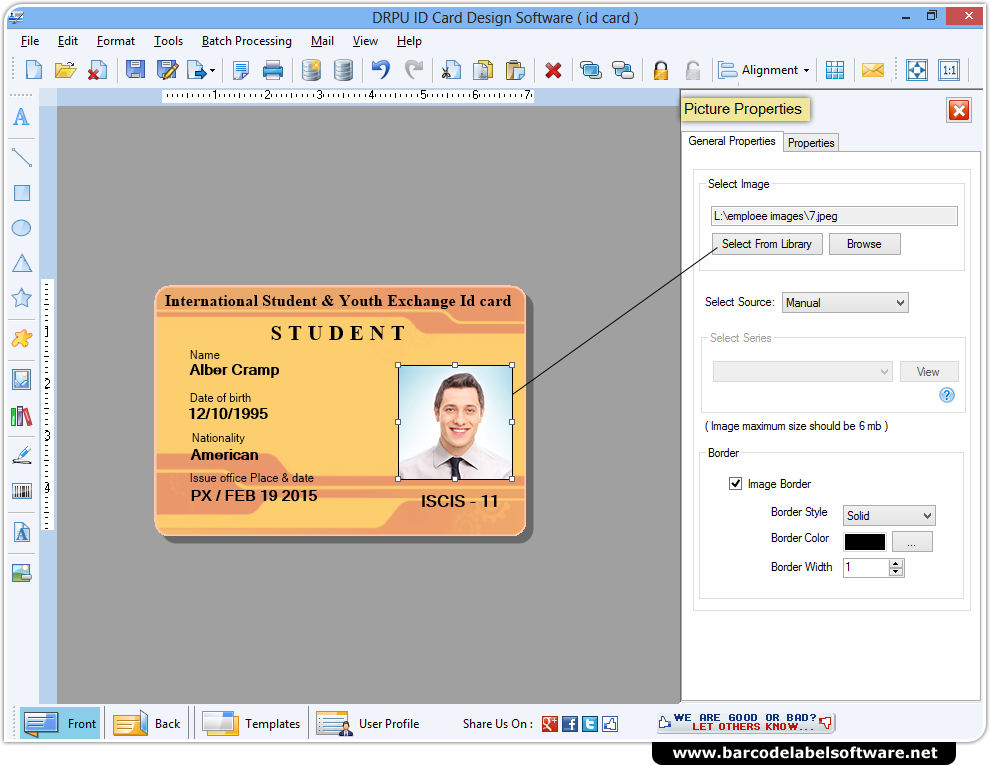View card at 1:1 zoom
Screen dimensions: 990x765
[949, 70]
